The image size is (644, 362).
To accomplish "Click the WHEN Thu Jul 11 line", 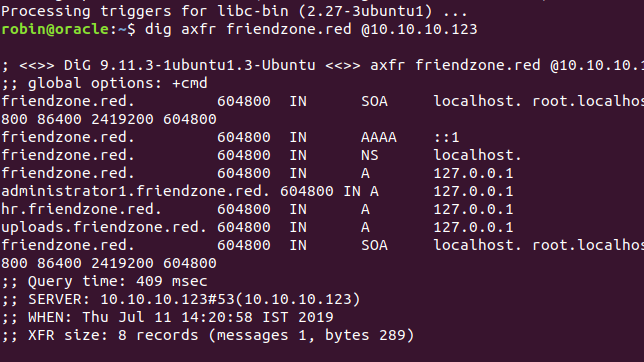I will point(167,317).
